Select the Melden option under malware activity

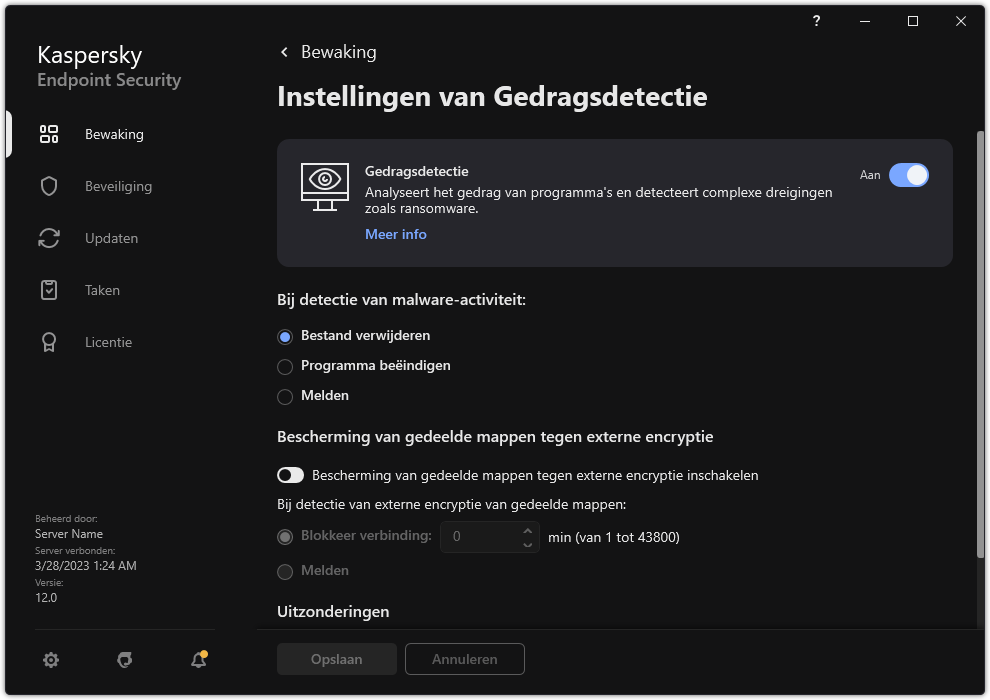[285, 396]
